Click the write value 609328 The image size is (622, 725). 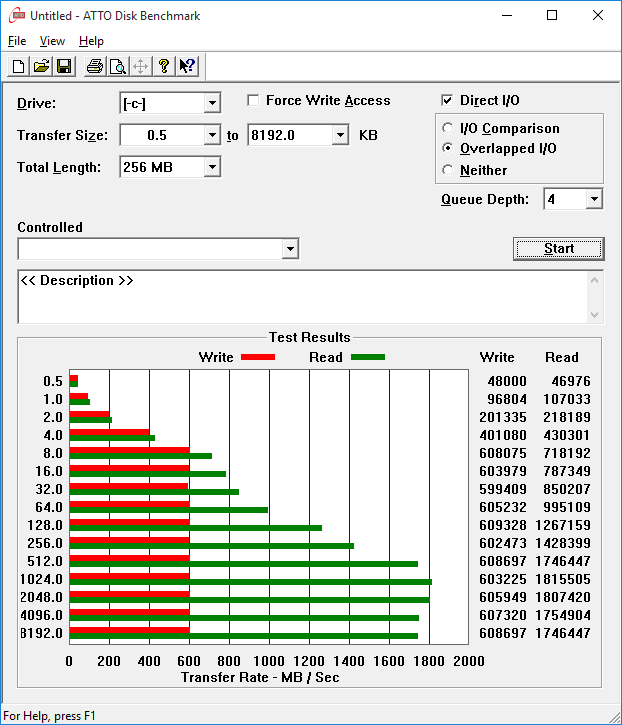click(x=503, y=525)
